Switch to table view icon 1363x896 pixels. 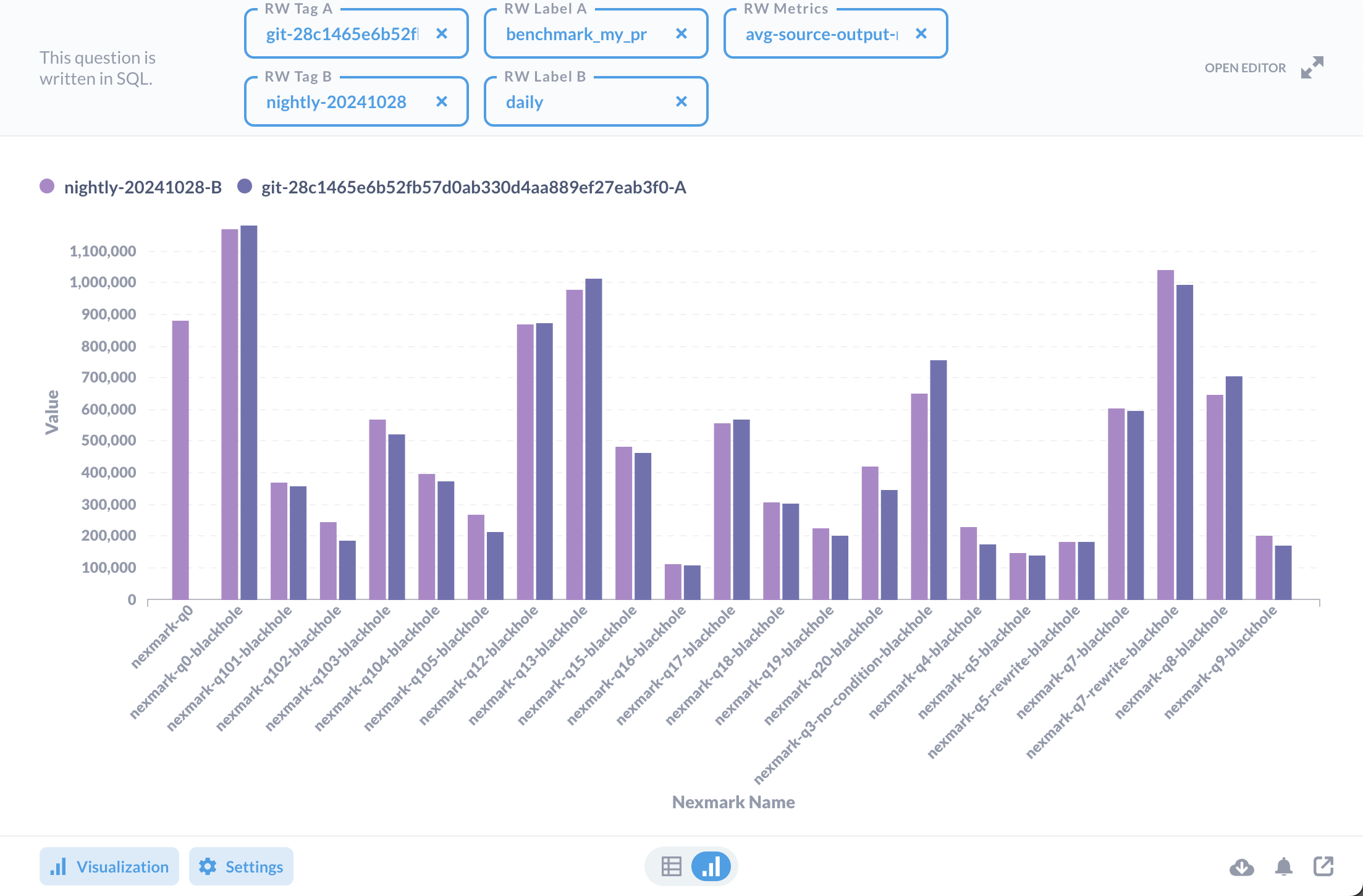click(671, 866)
